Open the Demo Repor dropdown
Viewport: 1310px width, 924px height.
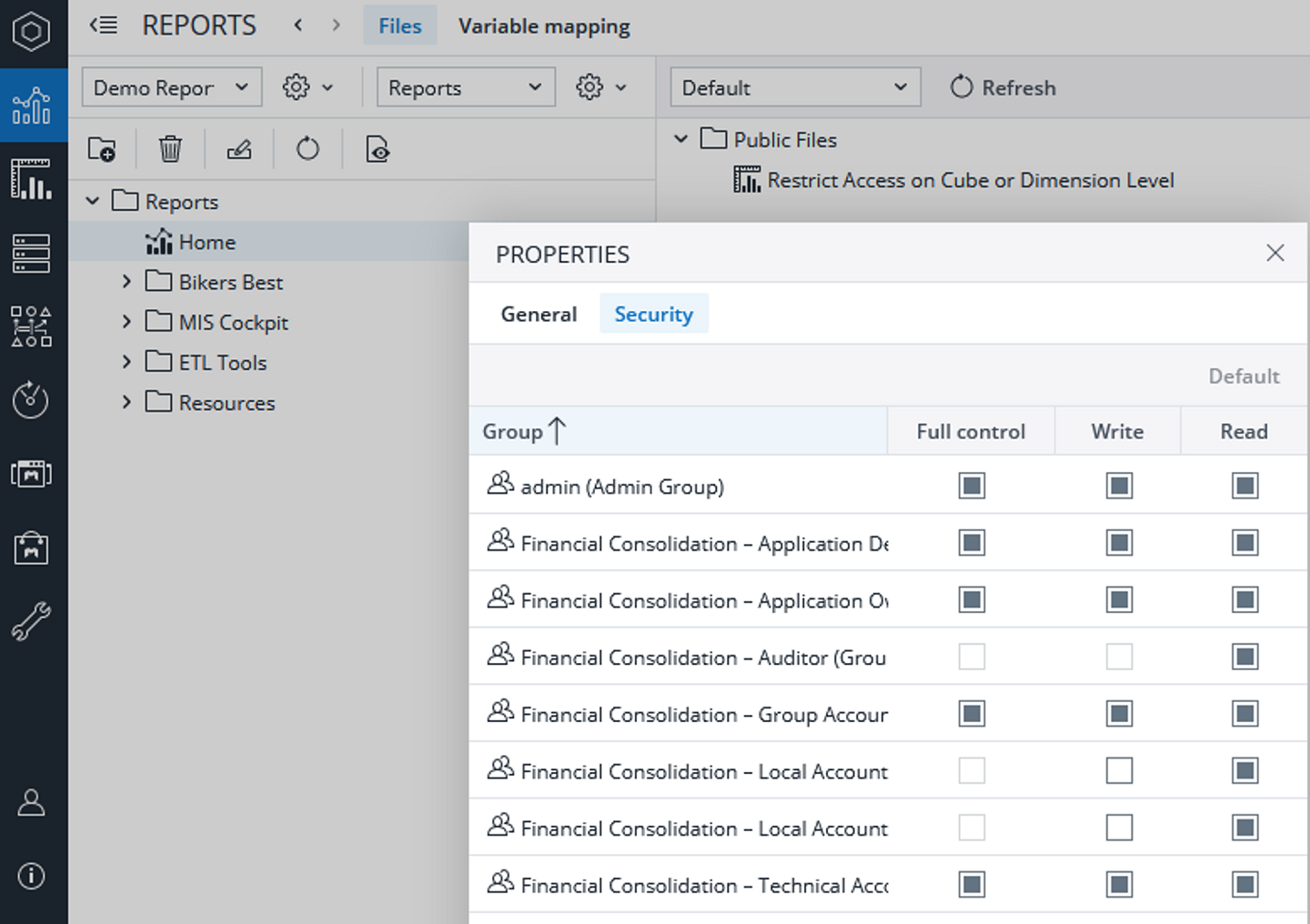(172, 87)
